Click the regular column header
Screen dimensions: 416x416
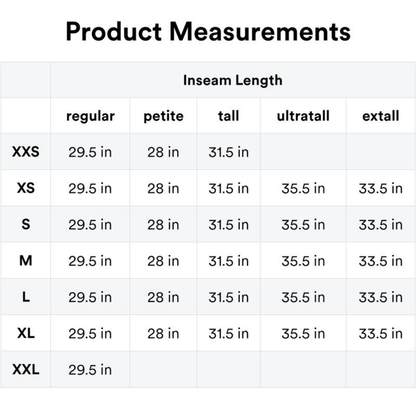pyautogui.click(x=90, y=116)
